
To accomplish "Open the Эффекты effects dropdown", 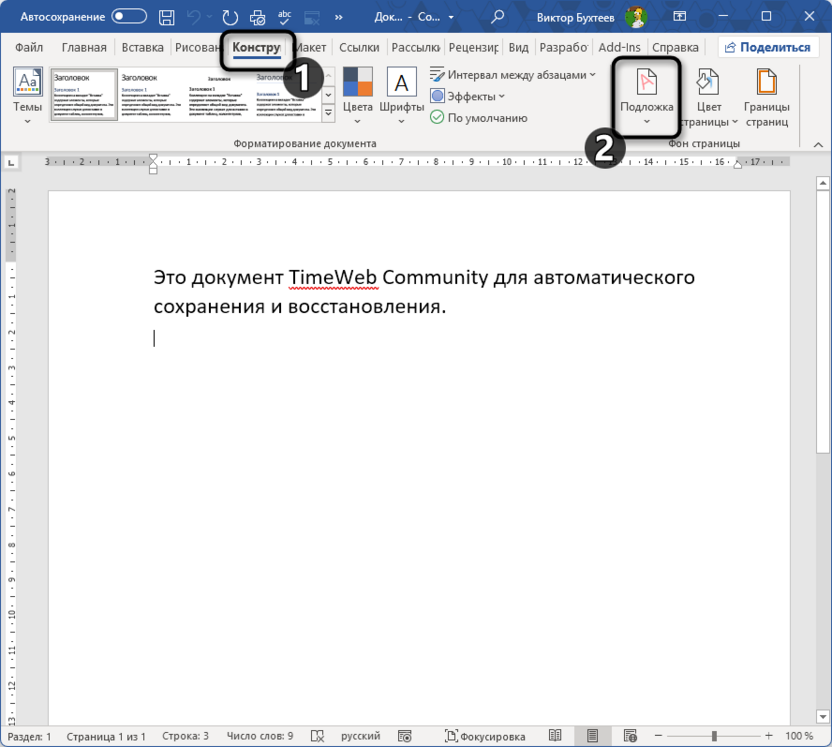I will [467, 96].
